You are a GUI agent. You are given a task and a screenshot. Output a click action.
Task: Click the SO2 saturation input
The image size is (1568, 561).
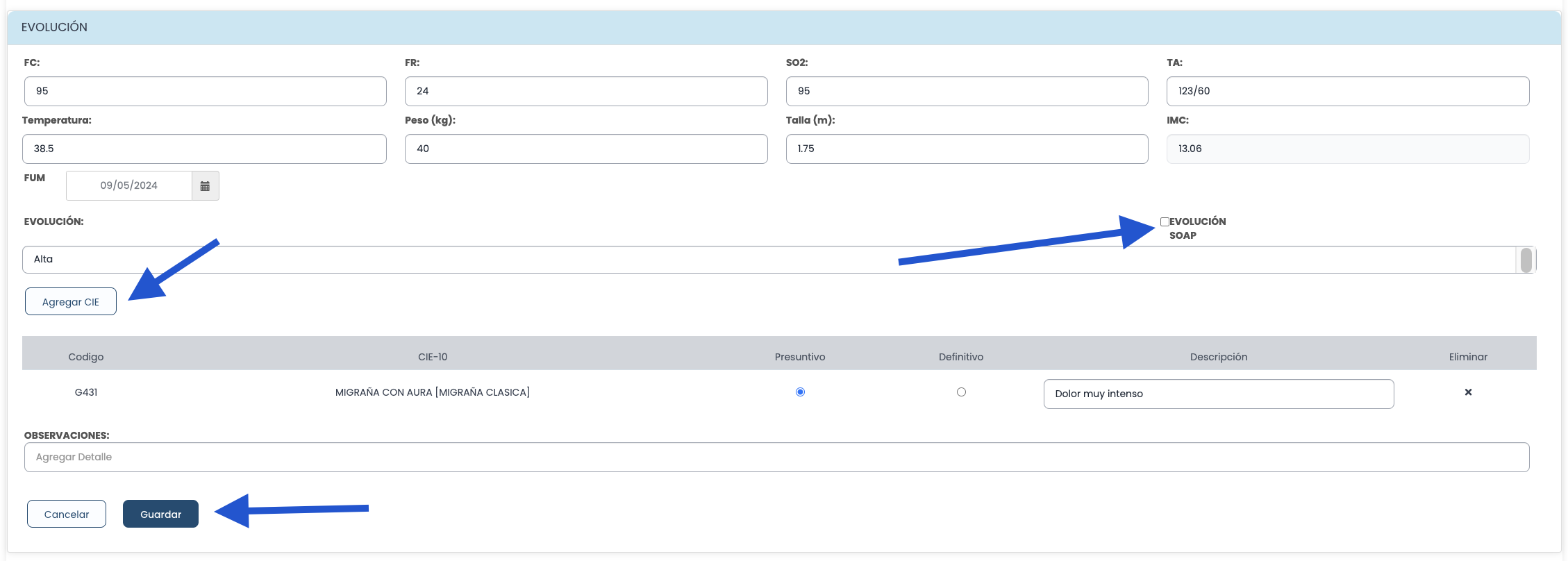point(967,91)
